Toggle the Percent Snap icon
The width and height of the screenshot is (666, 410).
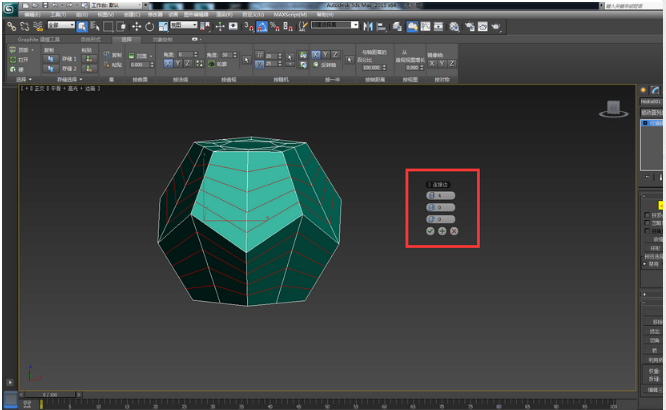275,27
